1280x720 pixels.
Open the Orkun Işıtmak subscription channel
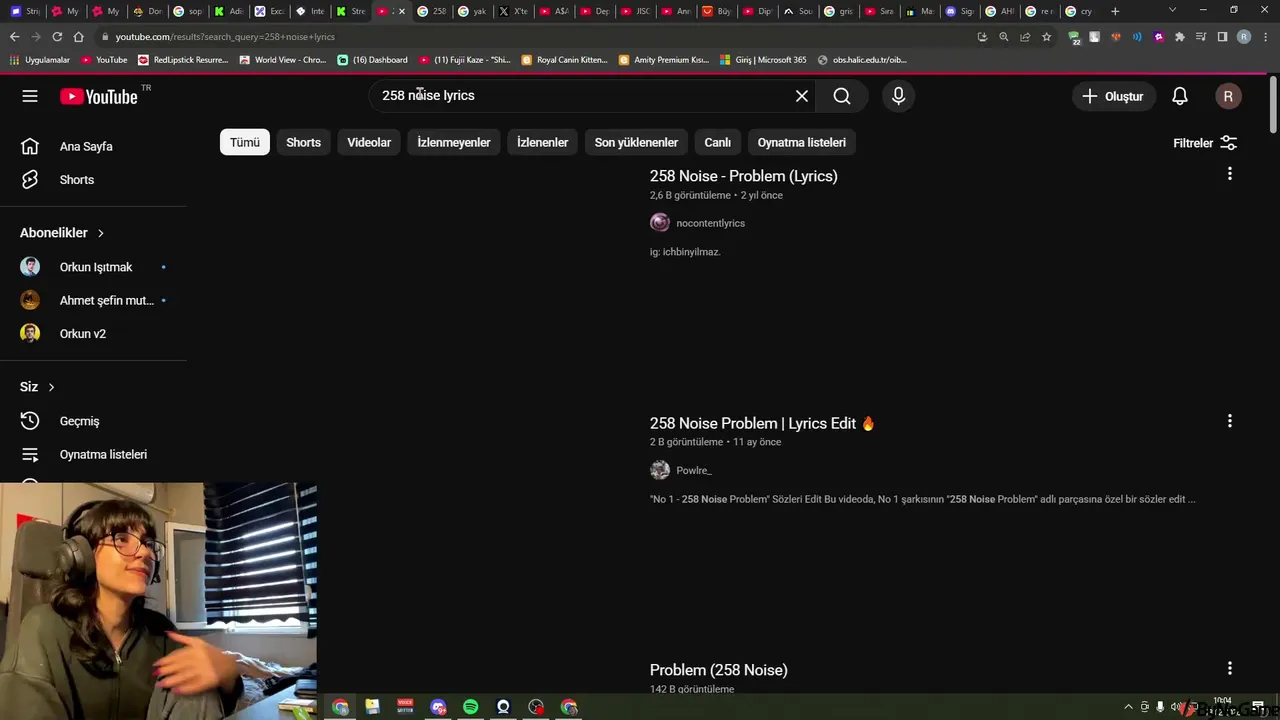pos(93,267)
